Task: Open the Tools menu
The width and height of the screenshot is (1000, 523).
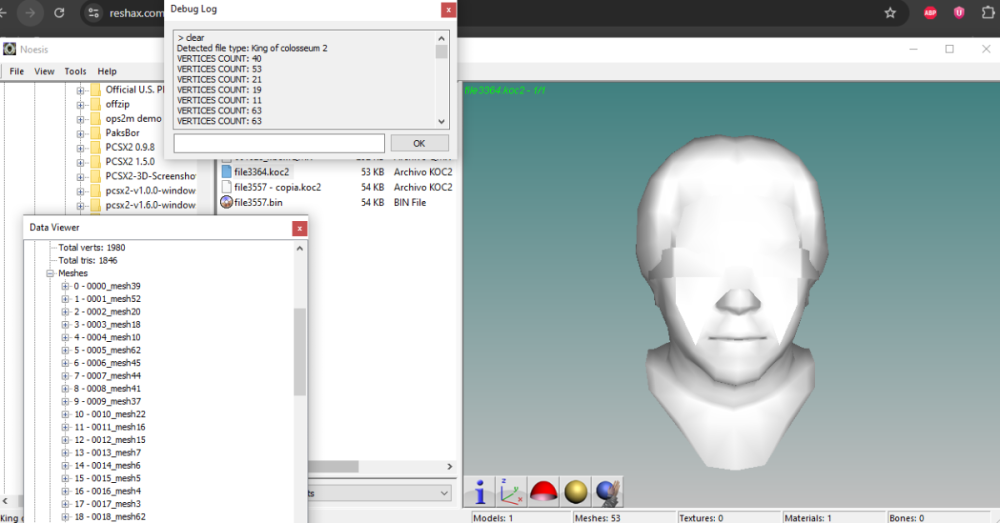Action: [x=75, y=71]
